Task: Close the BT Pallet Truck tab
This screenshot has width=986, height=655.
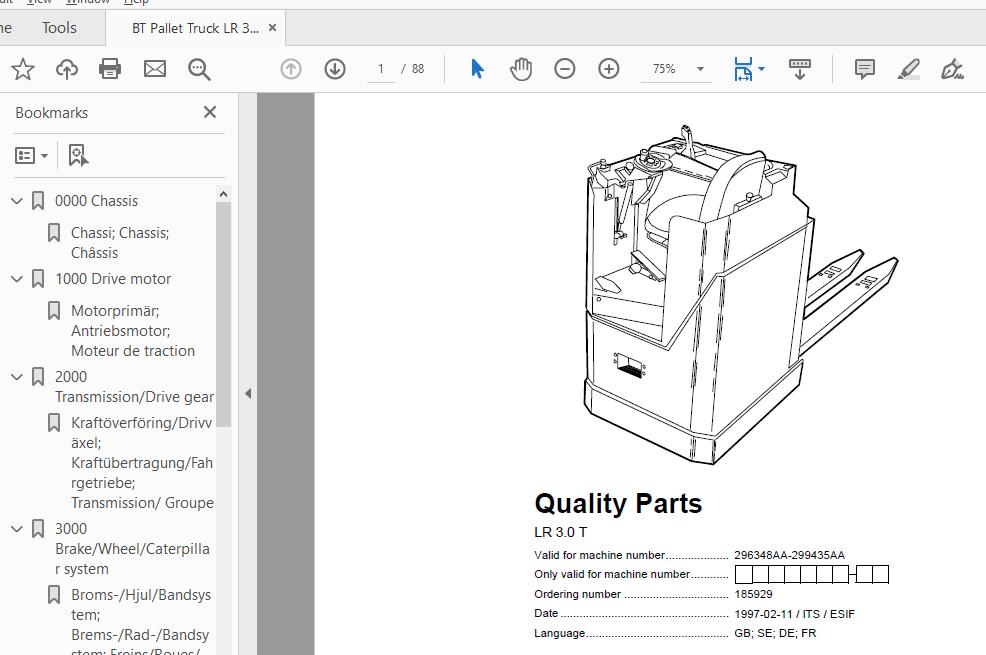Action: tap(272, 28)
